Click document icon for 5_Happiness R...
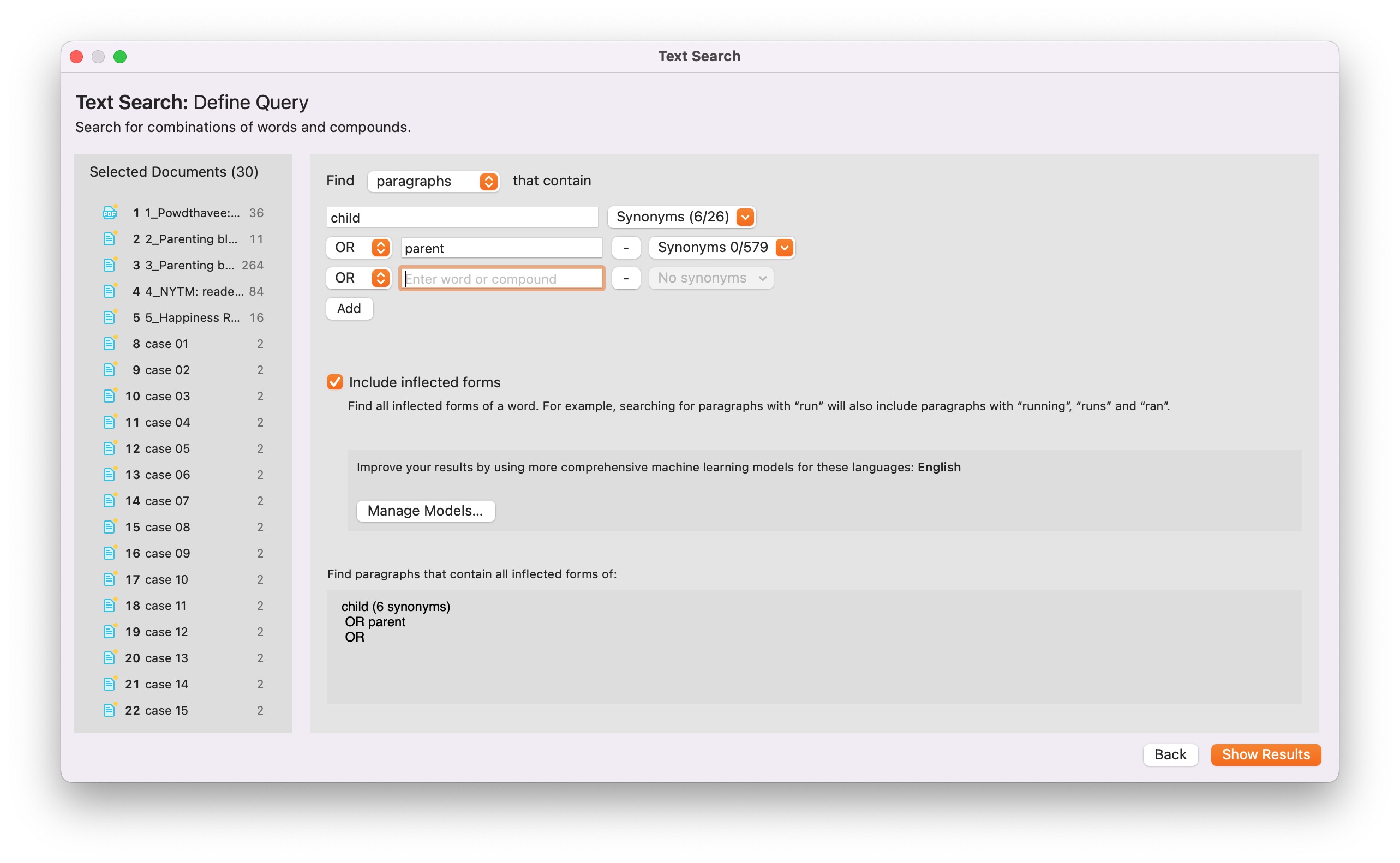The image size is (1400, 863). tap(110, 318)
